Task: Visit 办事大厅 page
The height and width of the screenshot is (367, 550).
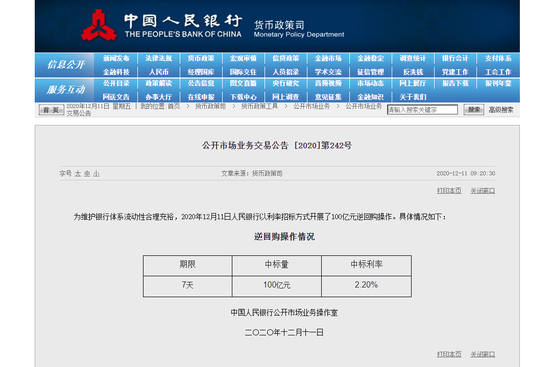Action: point(159,97)
